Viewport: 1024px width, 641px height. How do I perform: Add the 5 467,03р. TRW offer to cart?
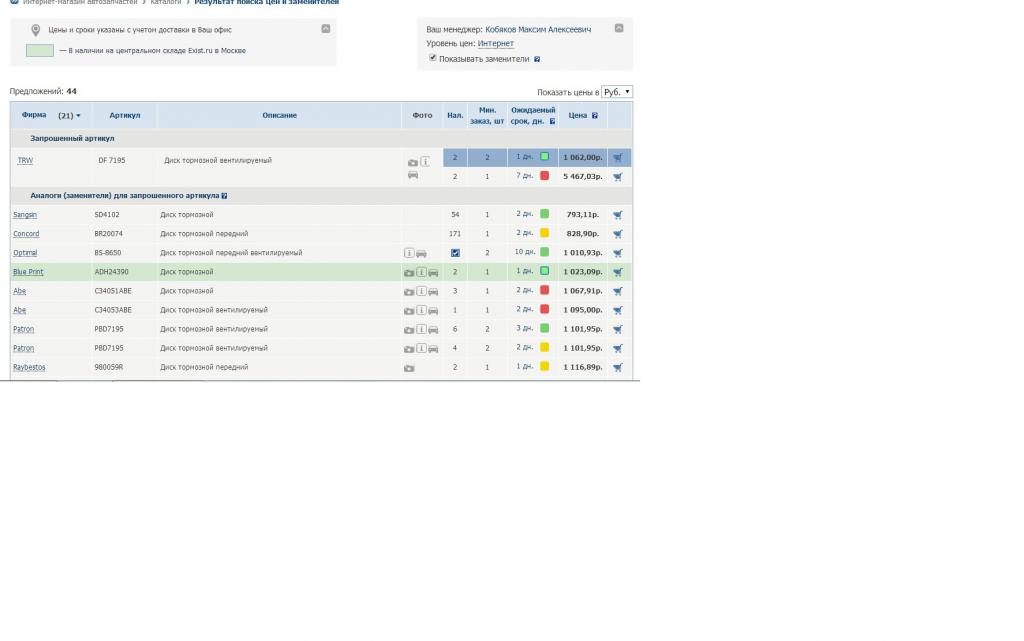618,177
